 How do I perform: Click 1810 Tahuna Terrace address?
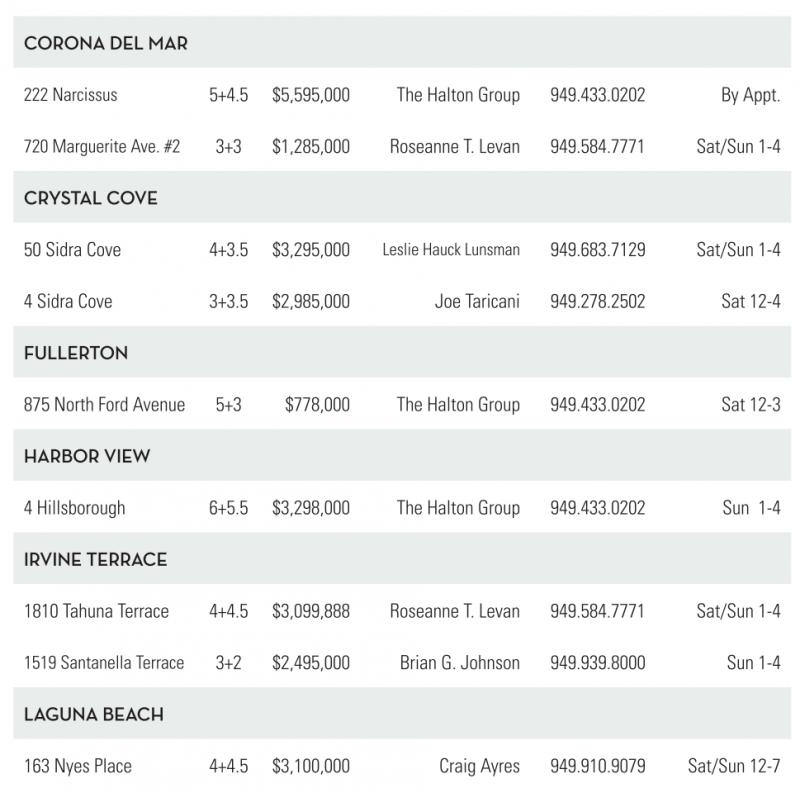(96, 611)
